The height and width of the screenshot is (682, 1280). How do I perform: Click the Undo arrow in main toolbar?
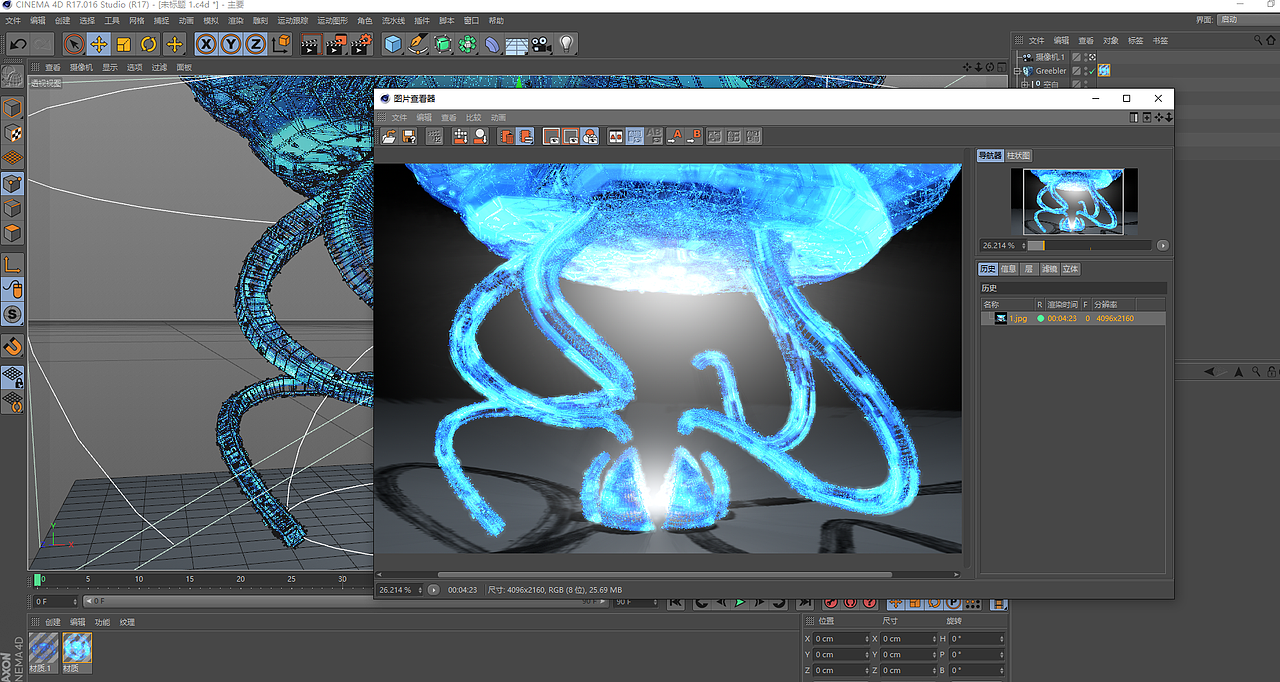click(18, 44)
